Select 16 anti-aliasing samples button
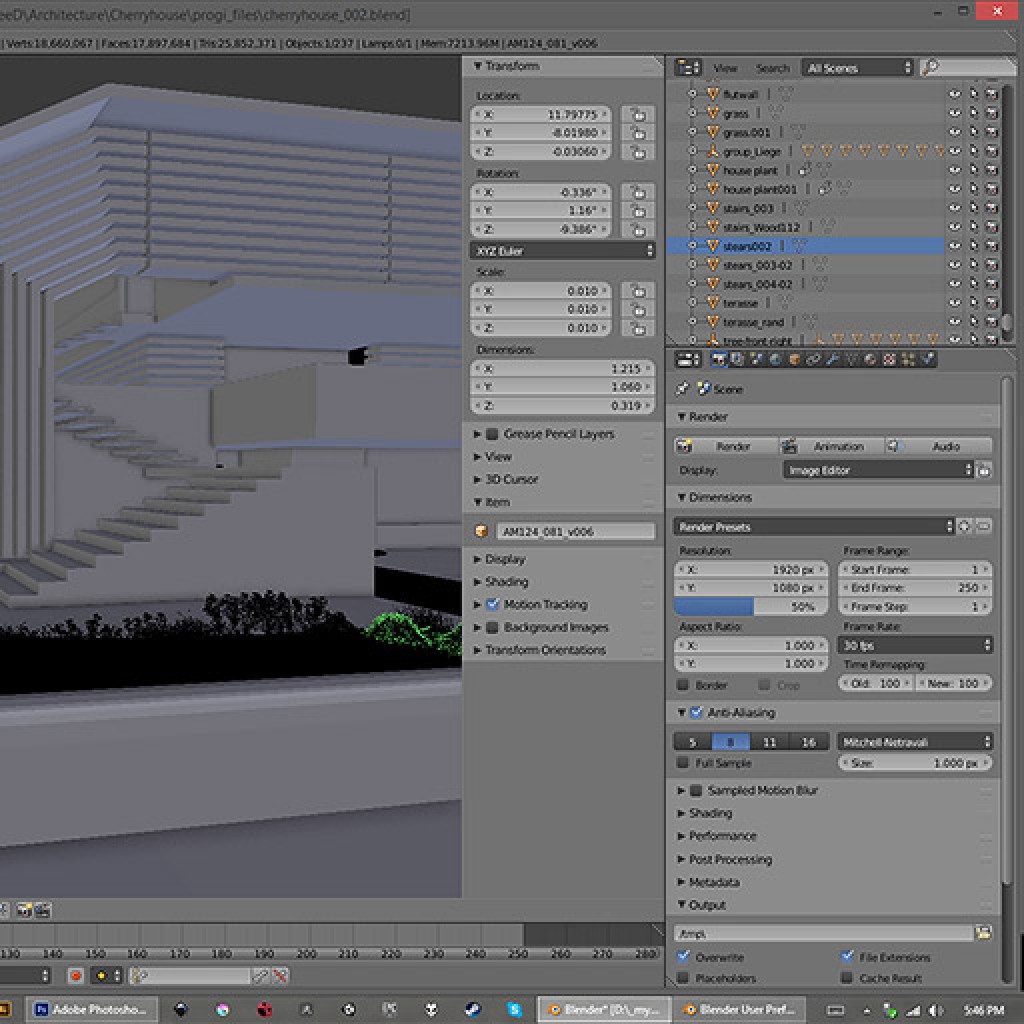 [808, 742]
